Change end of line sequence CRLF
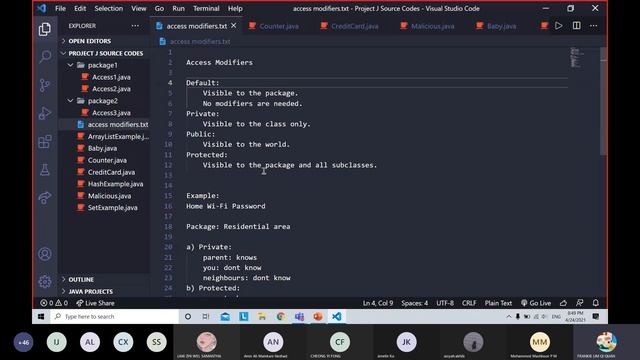640x360 pixels. coord(469,303)
